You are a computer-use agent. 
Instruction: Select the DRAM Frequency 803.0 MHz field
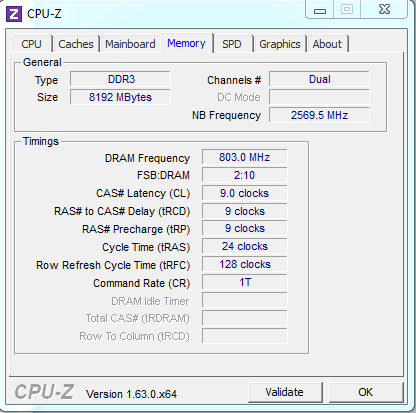245,157
